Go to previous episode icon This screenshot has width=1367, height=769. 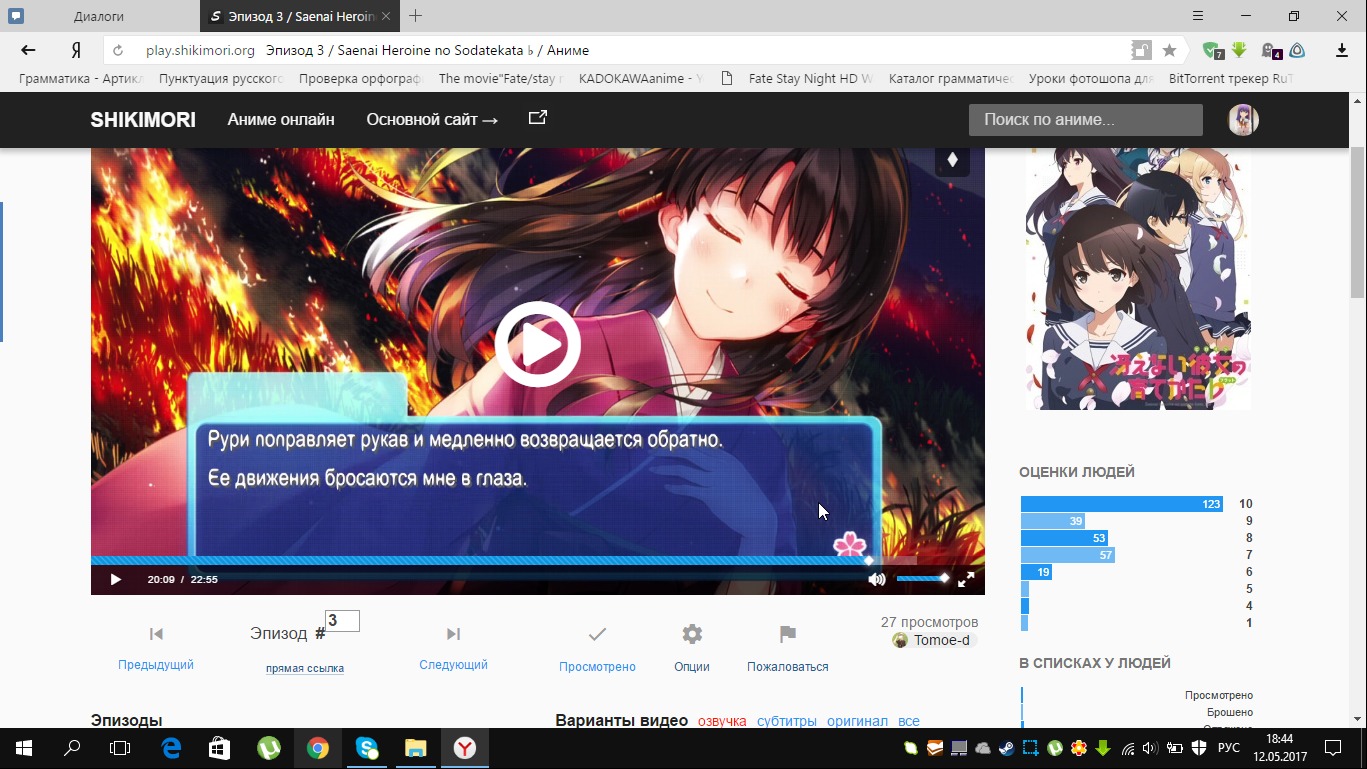(x=156, y=634)
